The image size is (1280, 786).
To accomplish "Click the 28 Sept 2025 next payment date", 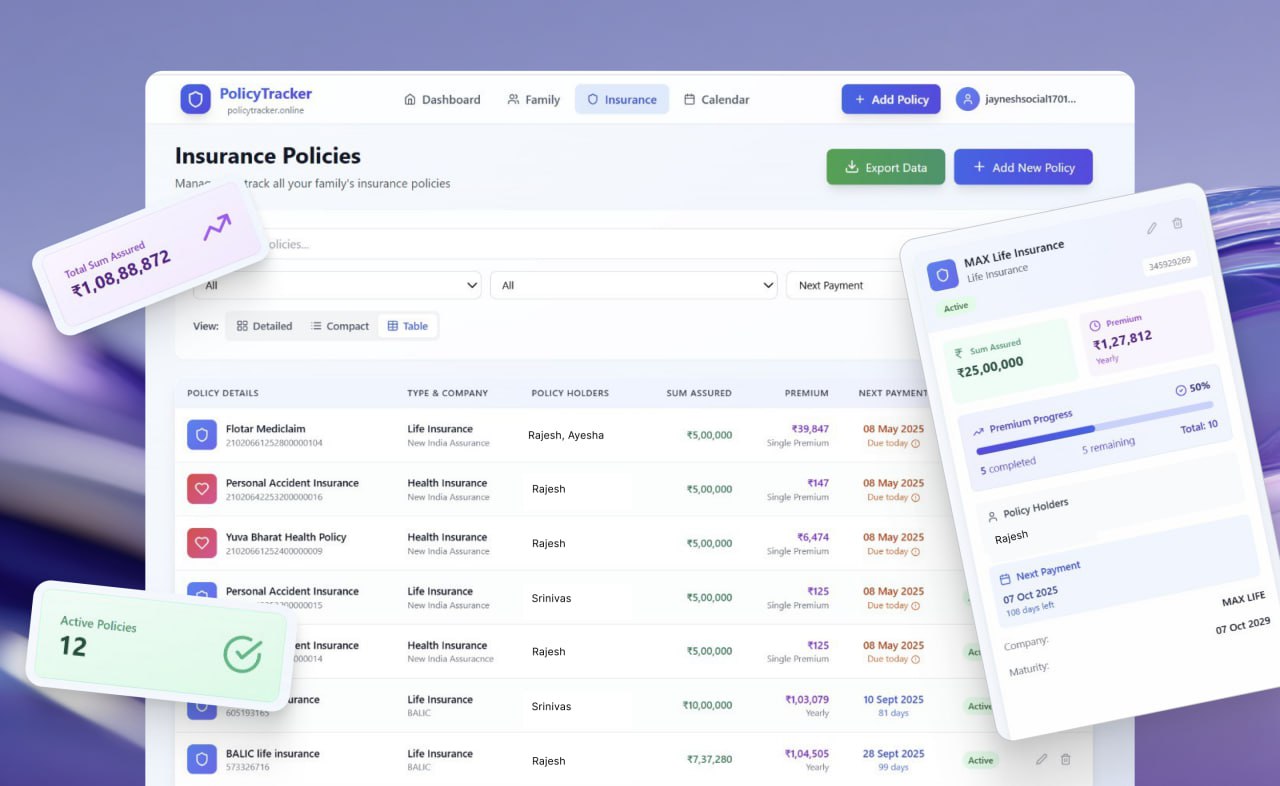I will click(893, 753).
